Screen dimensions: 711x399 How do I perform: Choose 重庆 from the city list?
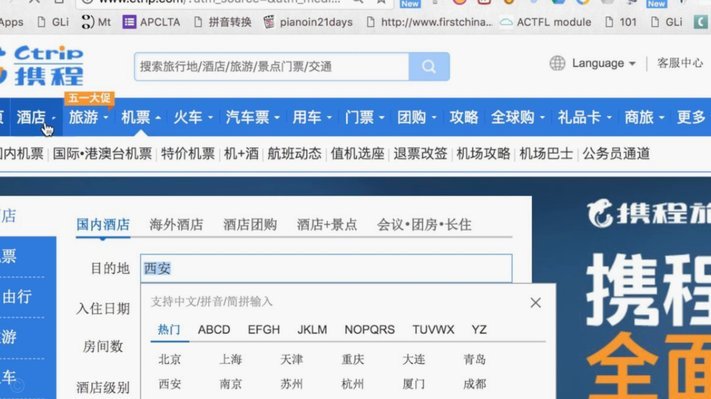tap(353, 360)
